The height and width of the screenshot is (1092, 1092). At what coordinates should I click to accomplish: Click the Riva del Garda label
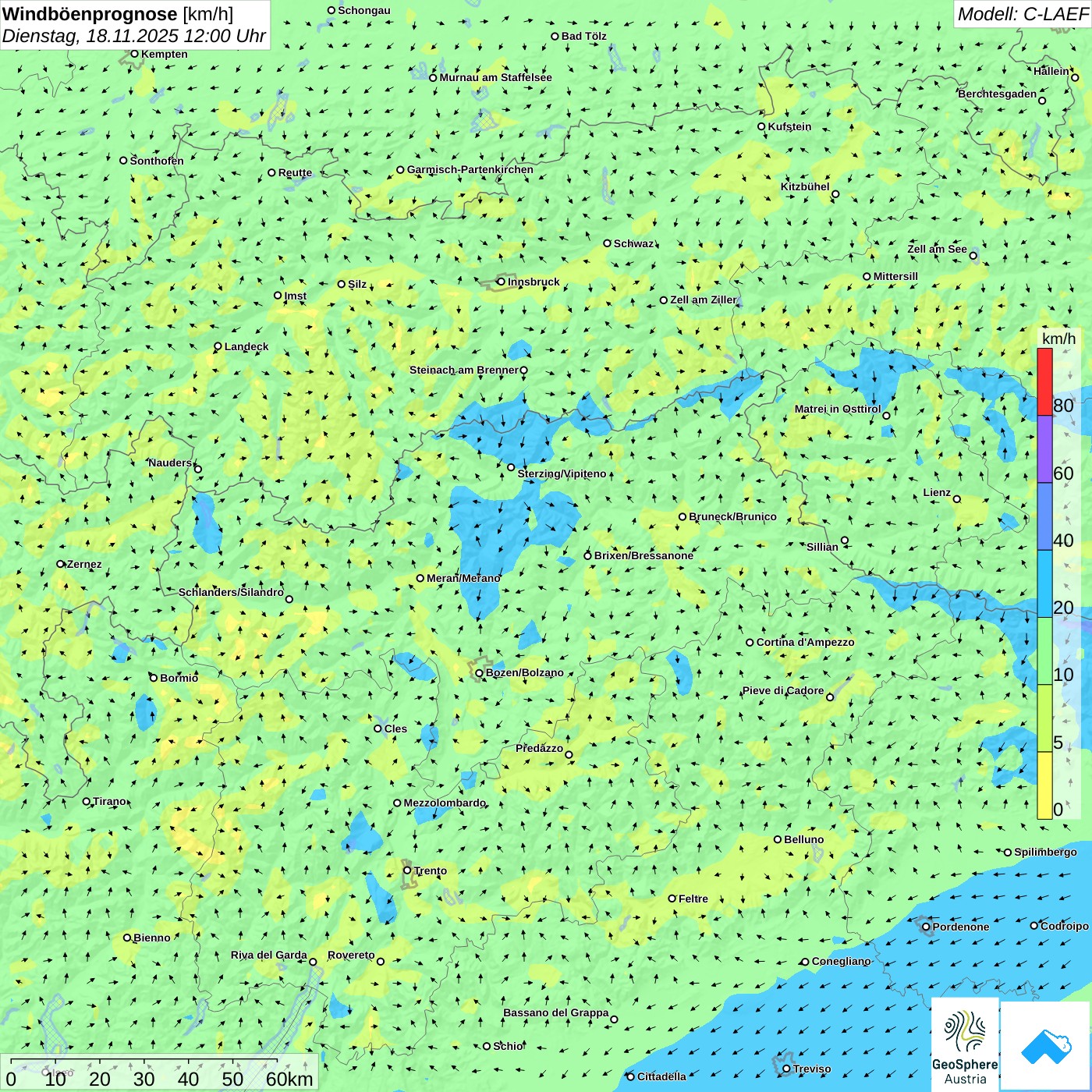(269, 955)
